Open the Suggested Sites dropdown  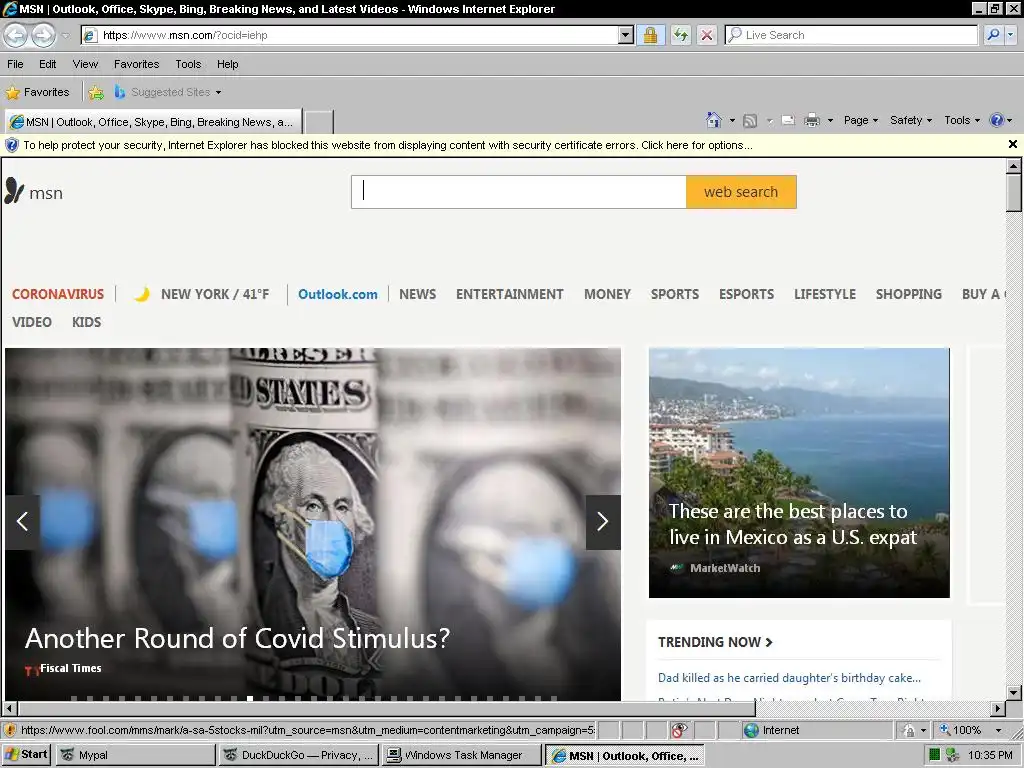click(x=168, y=92)
